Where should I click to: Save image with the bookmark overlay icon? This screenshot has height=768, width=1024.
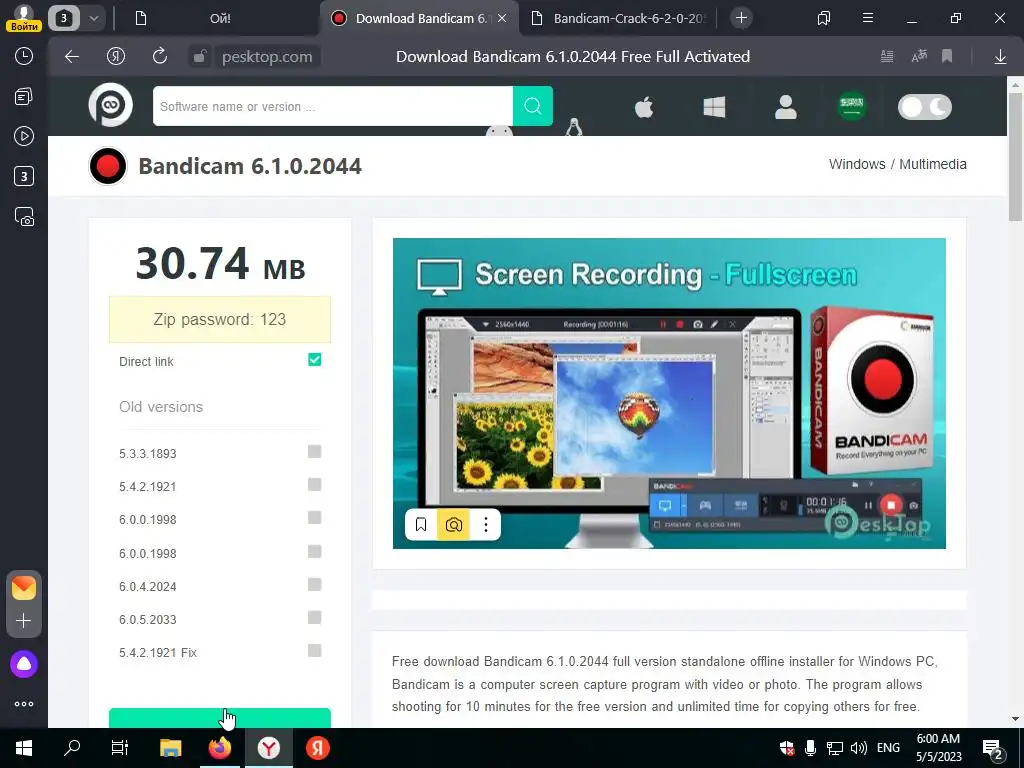tap(421, 525)
